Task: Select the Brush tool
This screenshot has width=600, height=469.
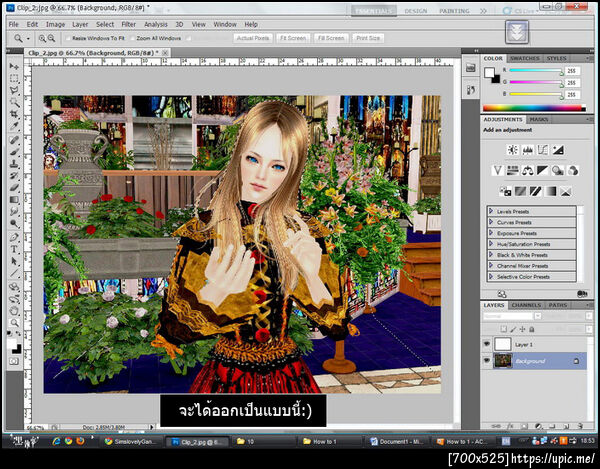Action: [x=14, y=152]
